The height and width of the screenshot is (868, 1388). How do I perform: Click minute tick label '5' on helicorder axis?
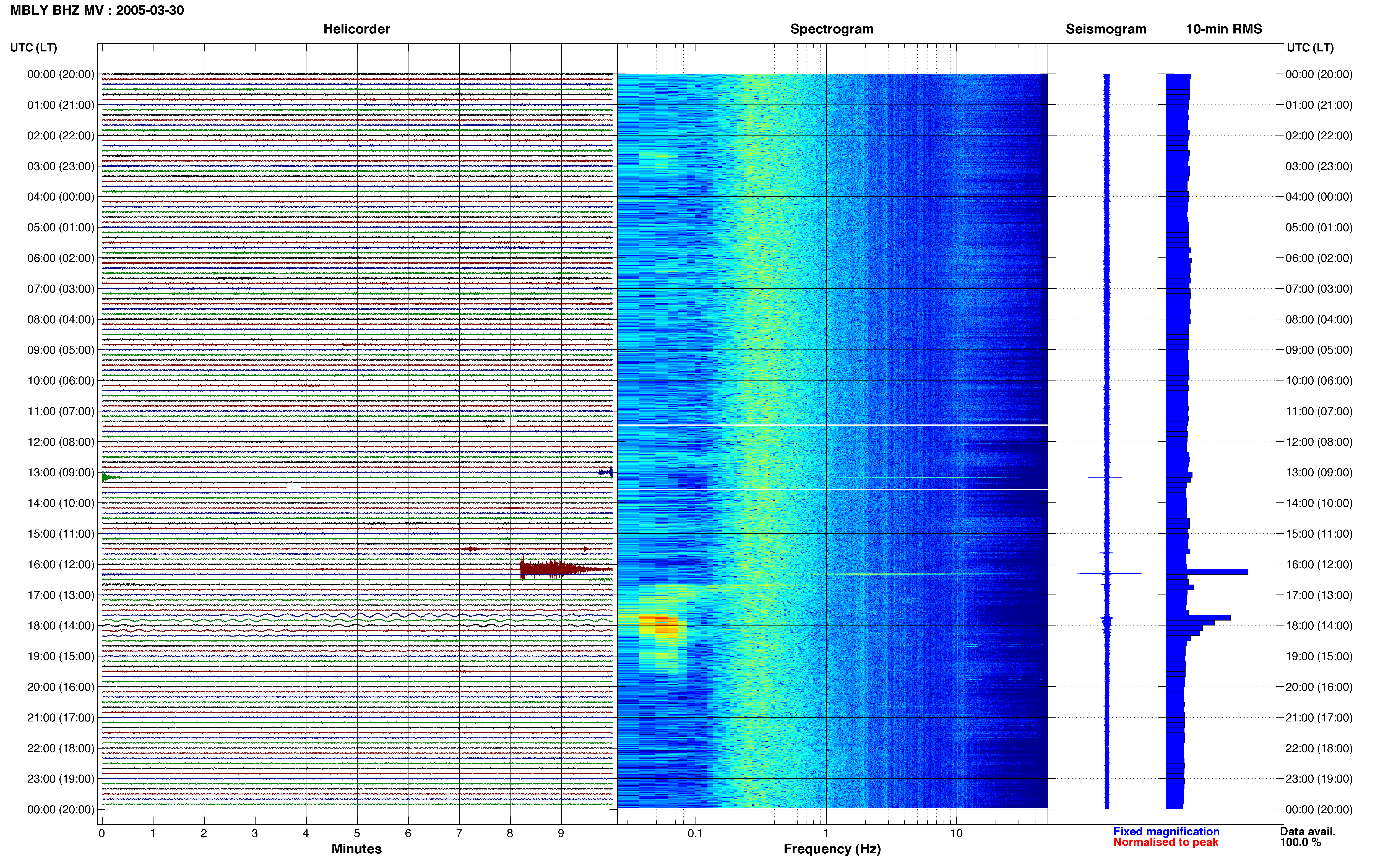click(357, 833)
